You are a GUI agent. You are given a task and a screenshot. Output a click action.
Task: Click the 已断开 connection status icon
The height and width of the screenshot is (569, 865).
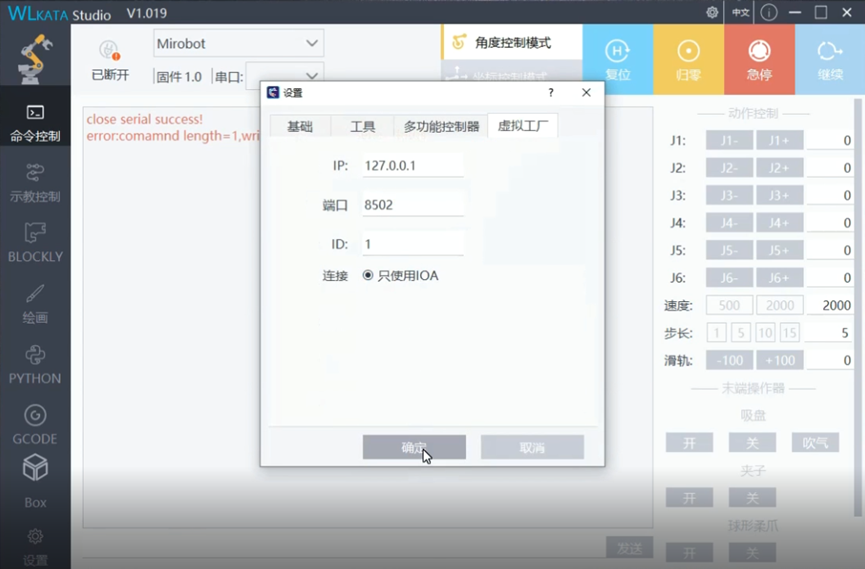(109, 61)
